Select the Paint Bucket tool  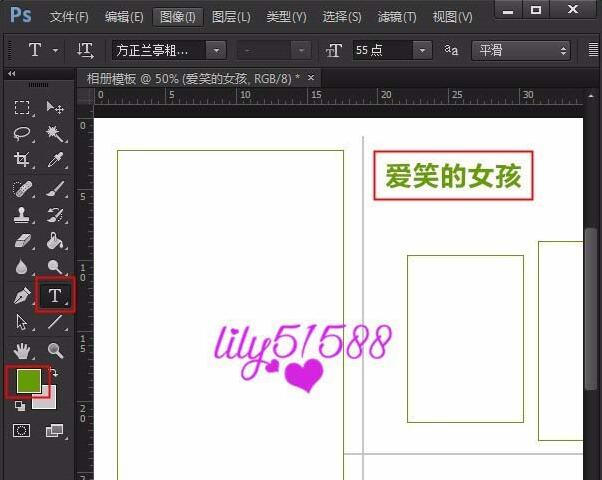pyautogui.click(x=55, y=241)
